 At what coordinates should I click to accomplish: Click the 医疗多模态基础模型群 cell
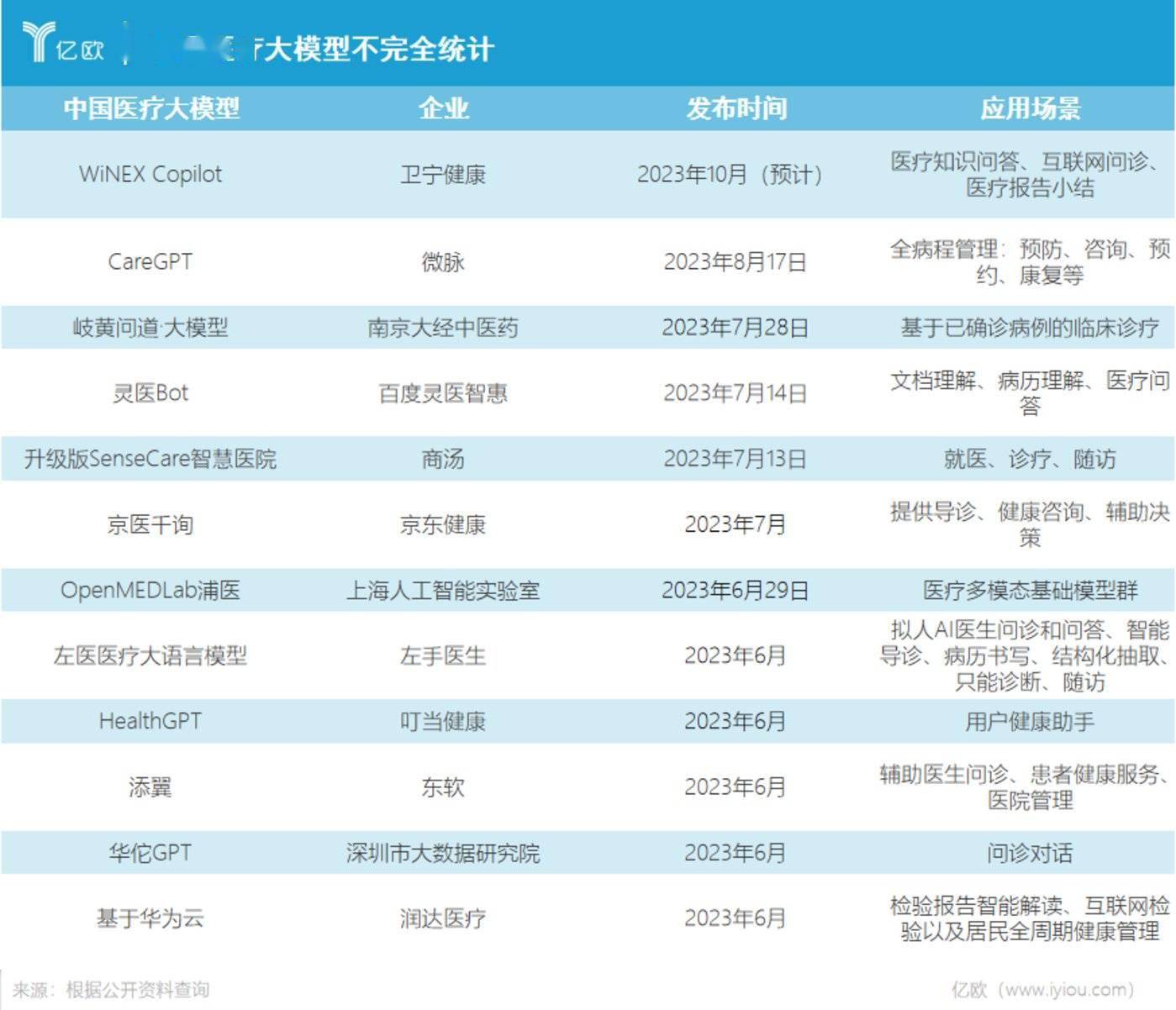point(1030,591)
